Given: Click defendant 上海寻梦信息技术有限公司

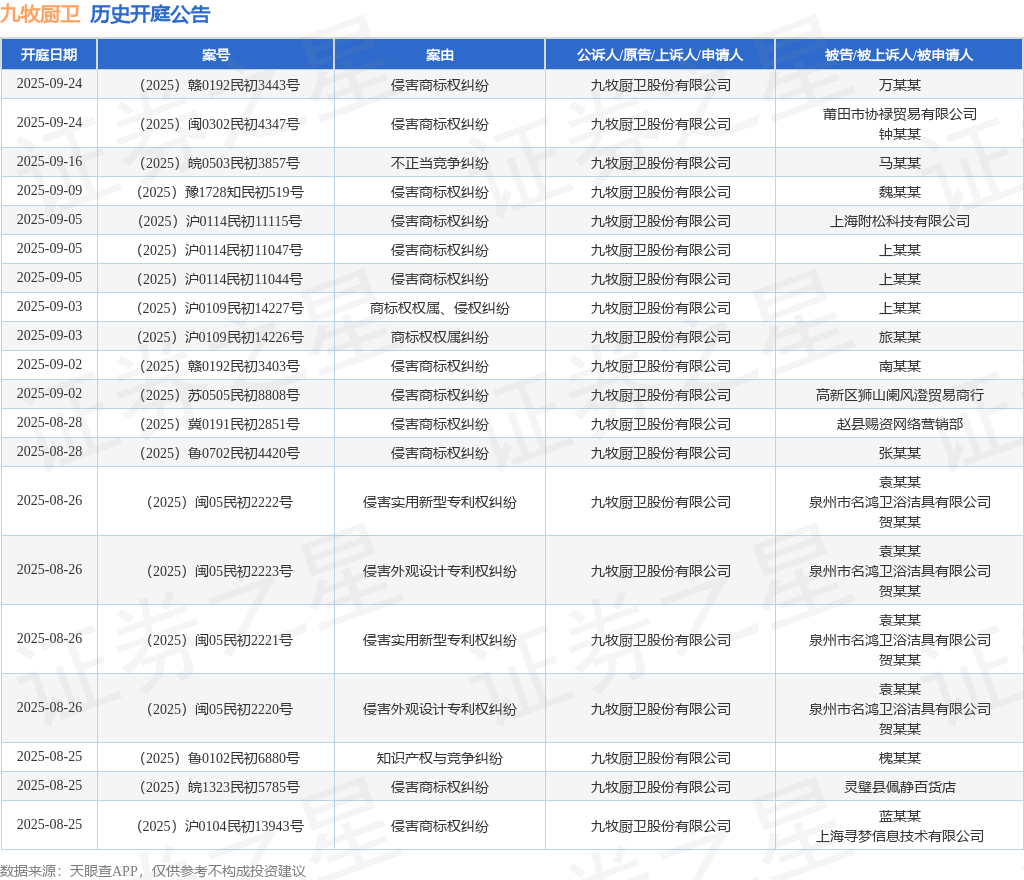Looking at the screenshot, I should tap(899, 836).
